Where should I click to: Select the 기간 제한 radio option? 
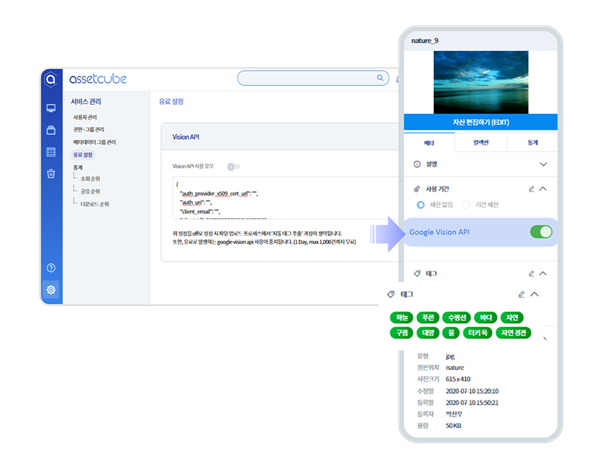coord(466,205)
